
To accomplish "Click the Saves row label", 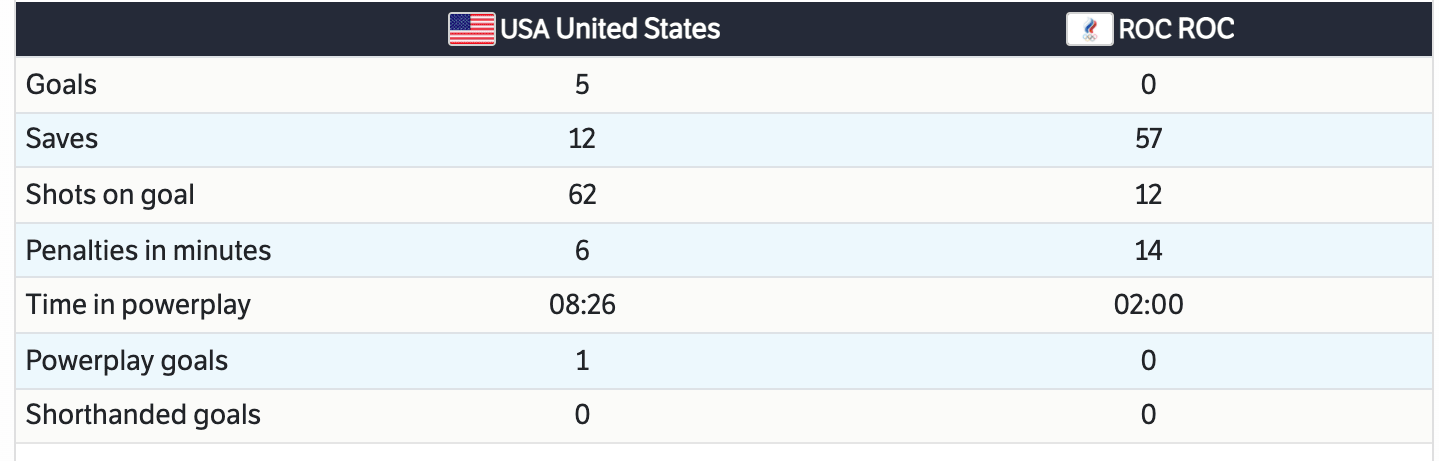I will pos(62,139).
